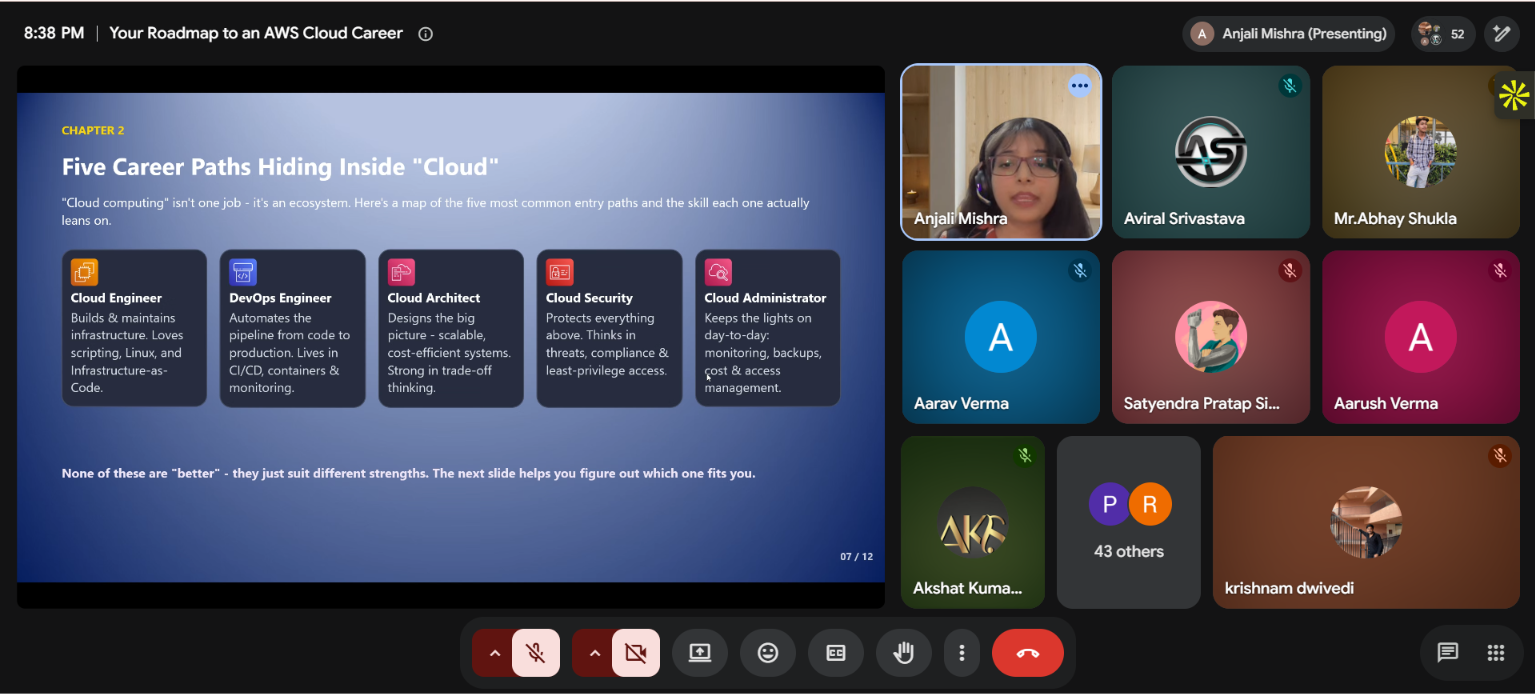Open the participants list showing 52

pyautogui.click(x=1443, y=34)
